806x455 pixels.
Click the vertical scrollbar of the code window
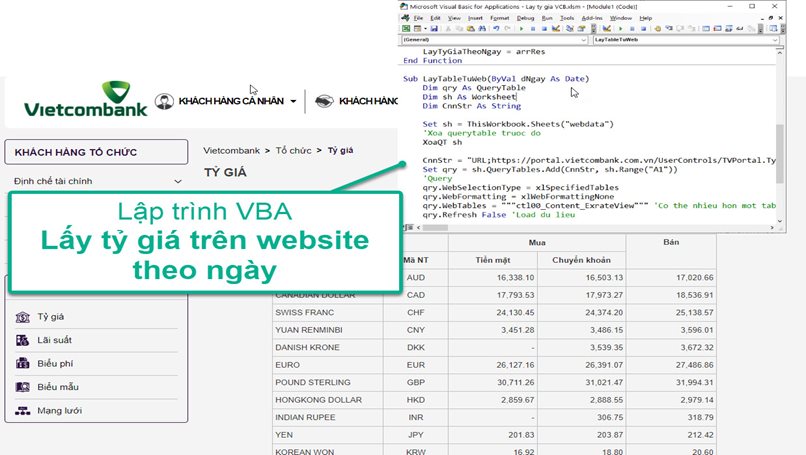tap(780, 136)
